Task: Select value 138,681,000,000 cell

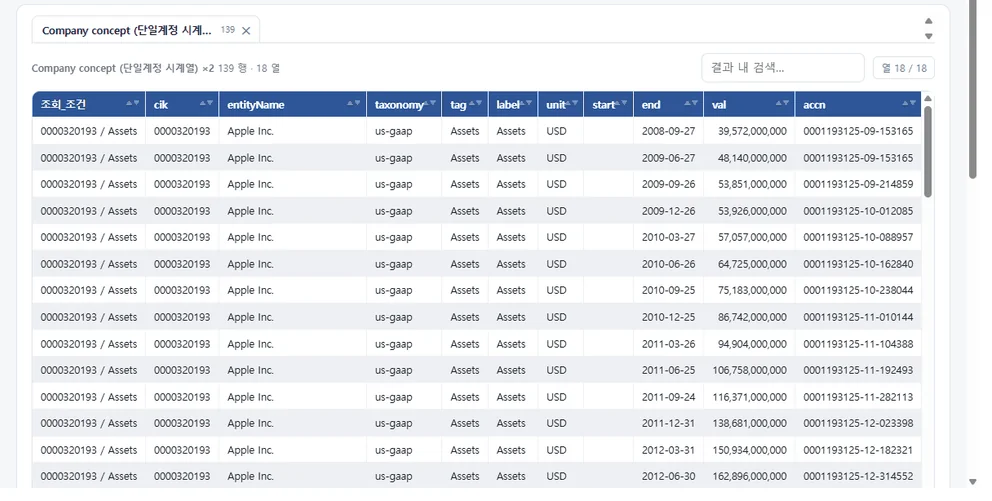Action: 749,423
